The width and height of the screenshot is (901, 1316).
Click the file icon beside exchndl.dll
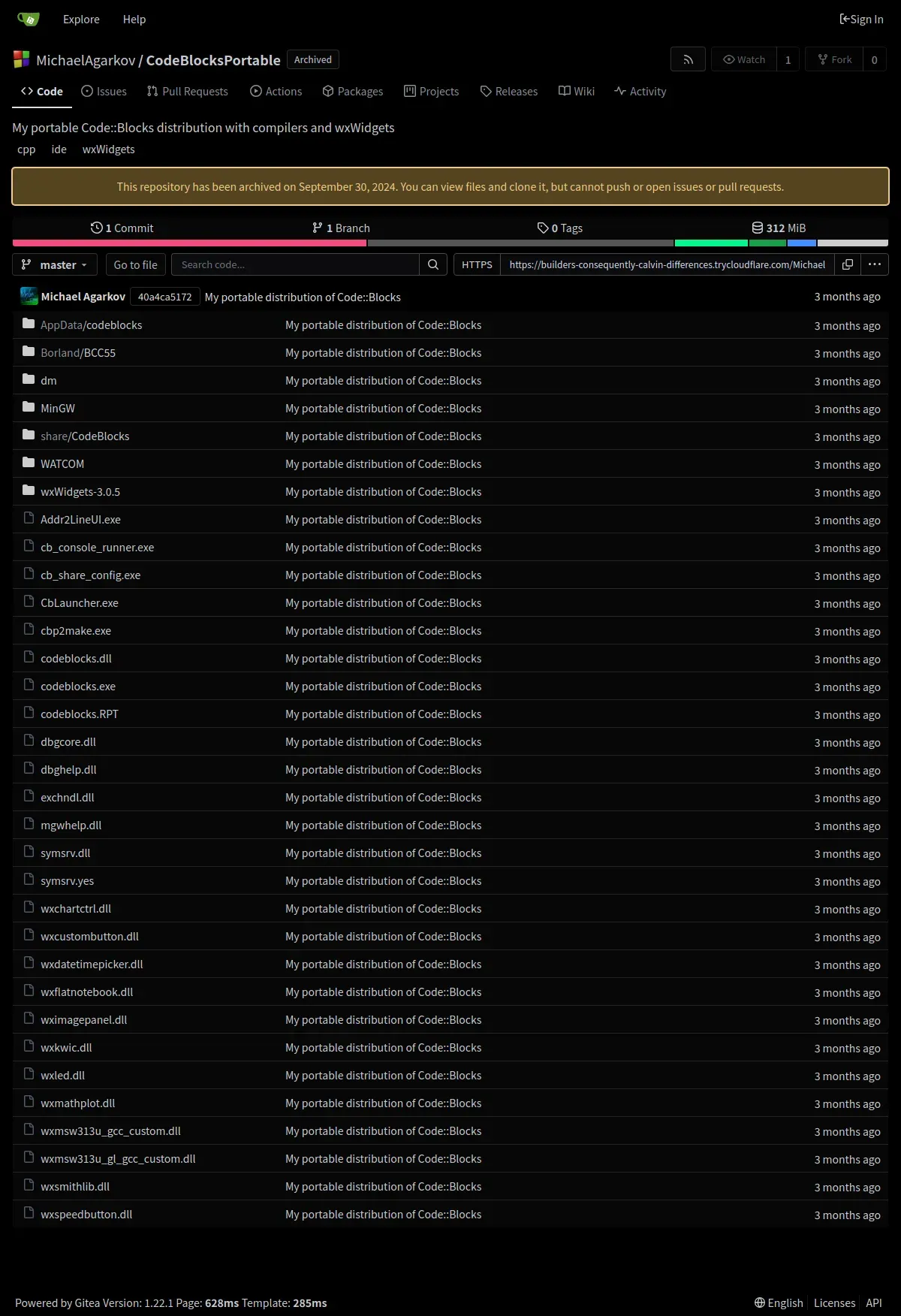click(x=29, y=796)
